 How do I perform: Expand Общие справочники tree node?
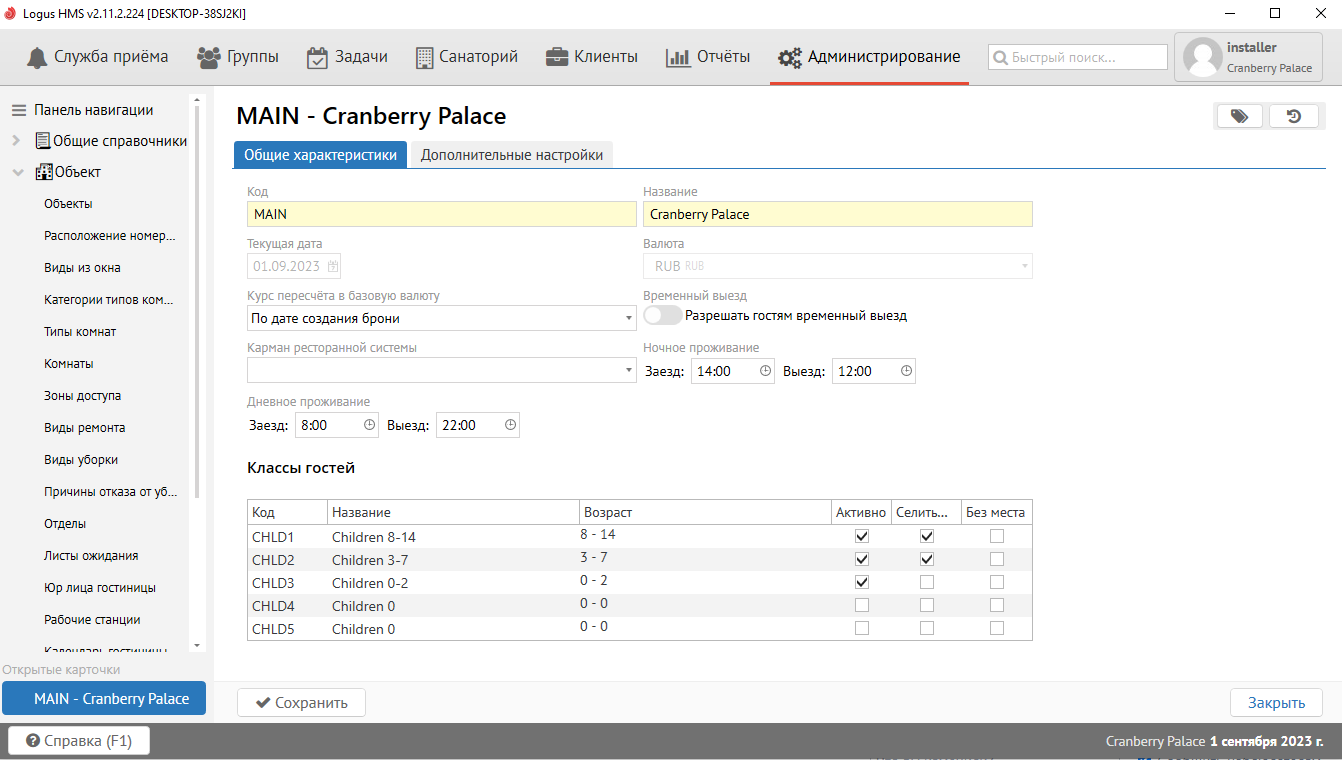click(17, 141)
